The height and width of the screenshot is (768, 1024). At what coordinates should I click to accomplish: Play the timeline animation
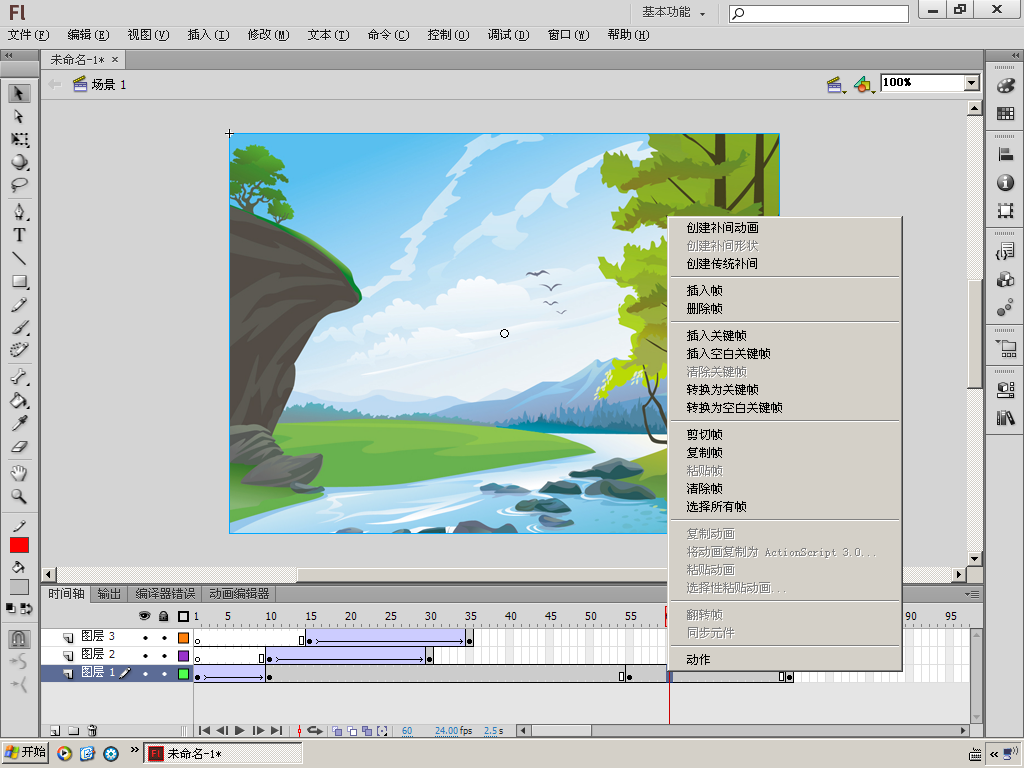tap(240, 731)
